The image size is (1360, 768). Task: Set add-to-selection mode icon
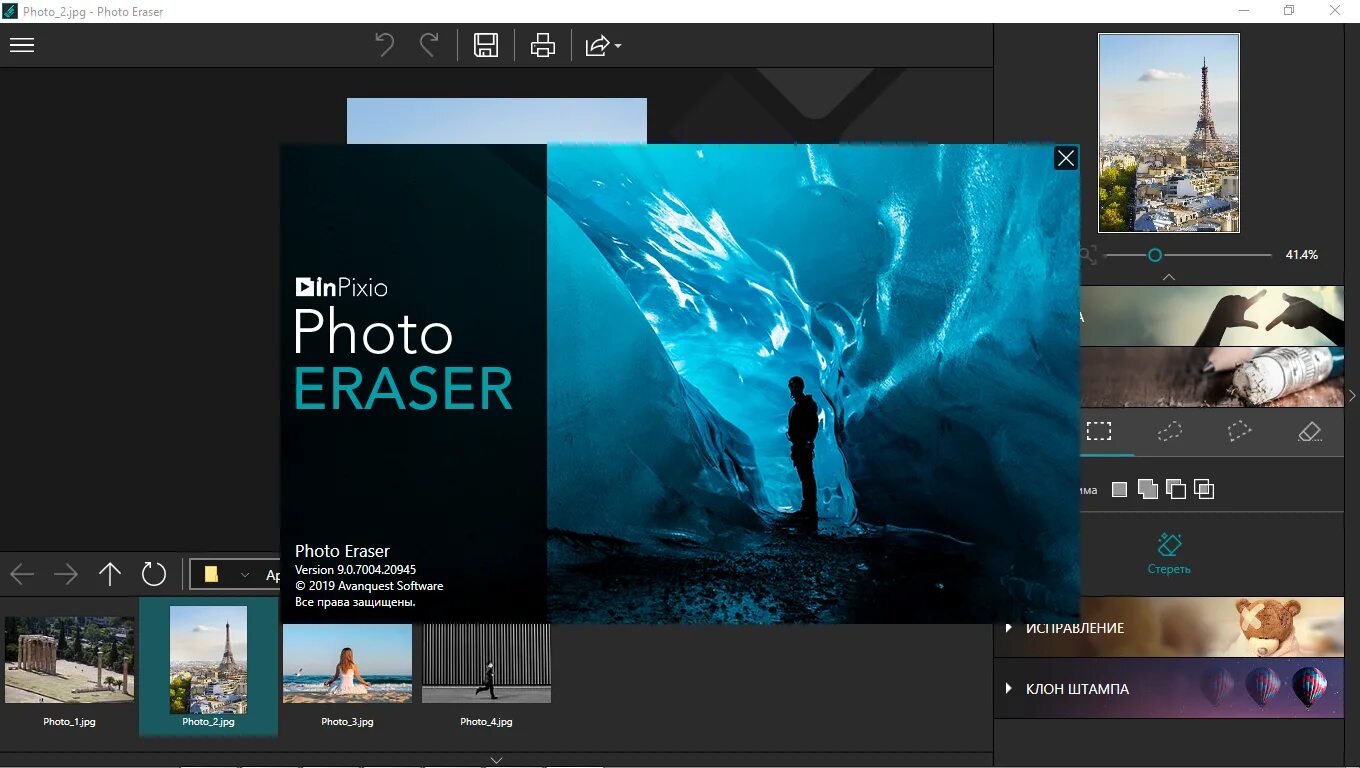pyautogui.click(x=1147, y=489)
